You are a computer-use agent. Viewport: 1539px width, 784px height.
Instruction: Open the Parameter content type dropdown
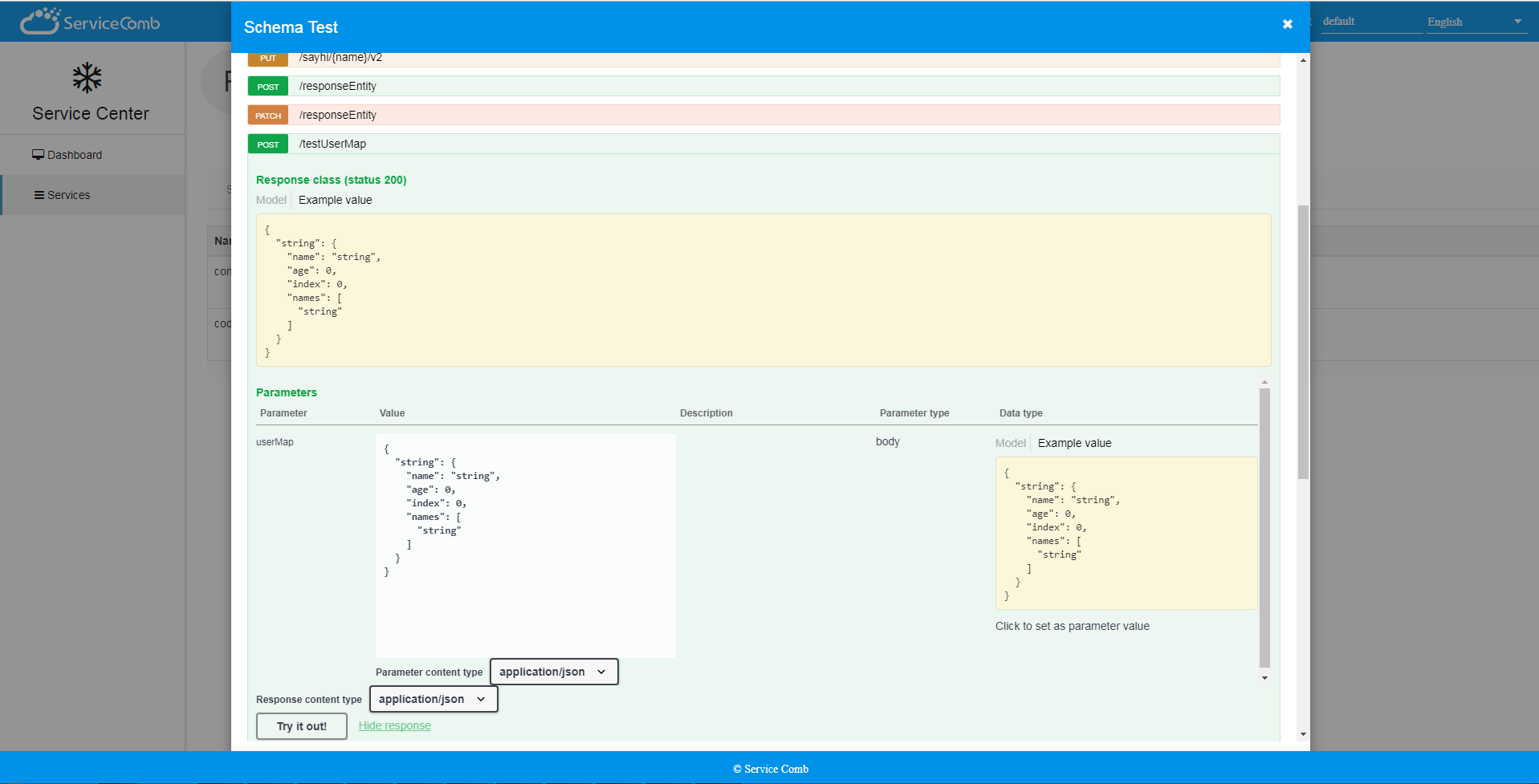click(x=553, y=672)
